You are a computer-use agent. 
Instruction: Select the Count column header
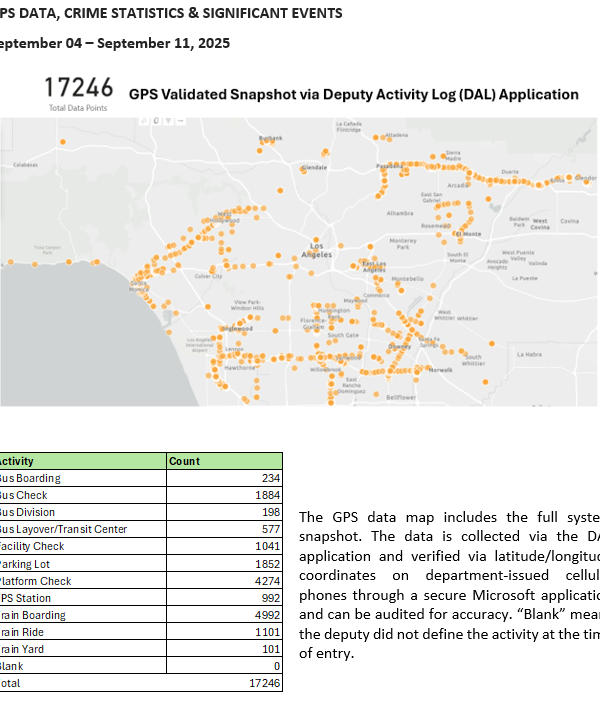184,461
